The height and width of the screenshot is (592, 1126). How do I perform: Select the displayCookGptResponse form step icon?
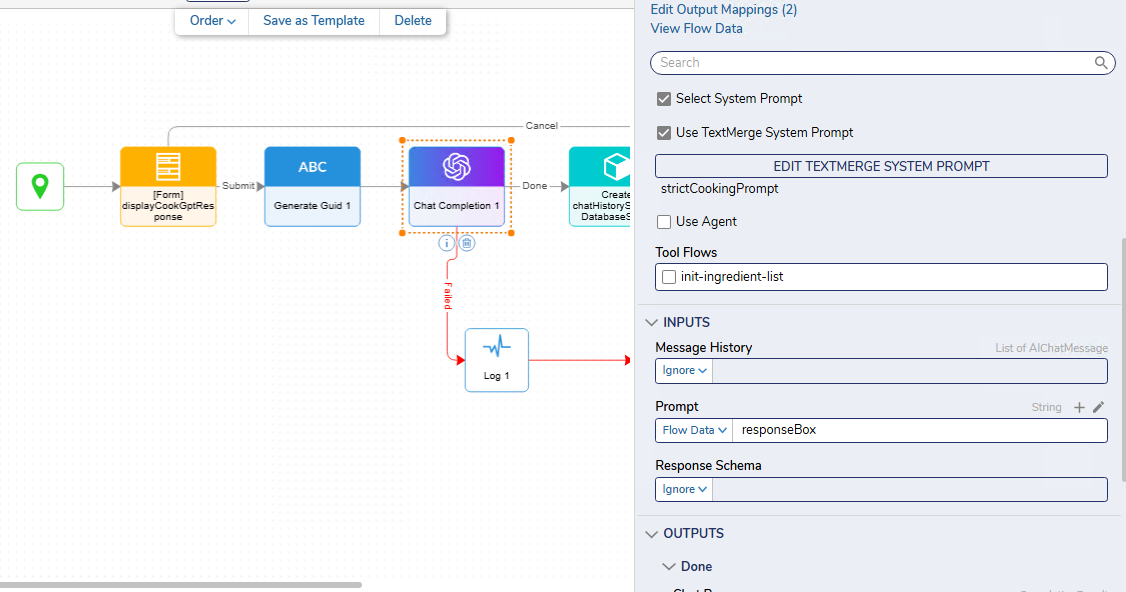tap(168, 167)
